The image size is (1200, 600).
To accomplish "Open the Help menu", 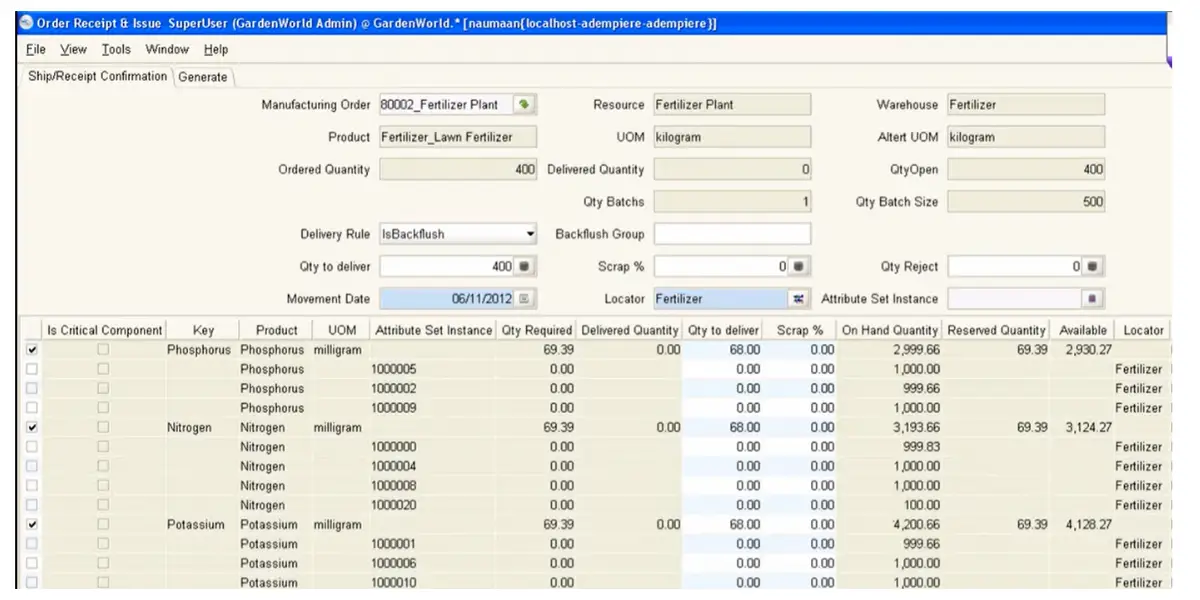I will 216,49.
